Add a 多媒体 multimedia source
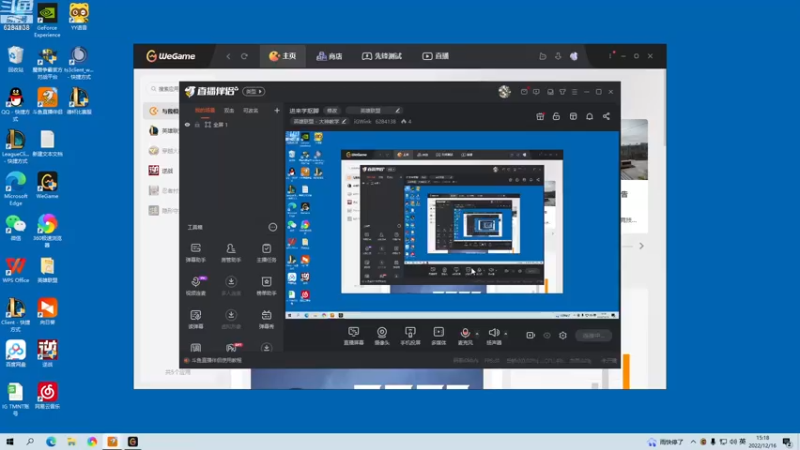The image size is (800, 450). 439,336
